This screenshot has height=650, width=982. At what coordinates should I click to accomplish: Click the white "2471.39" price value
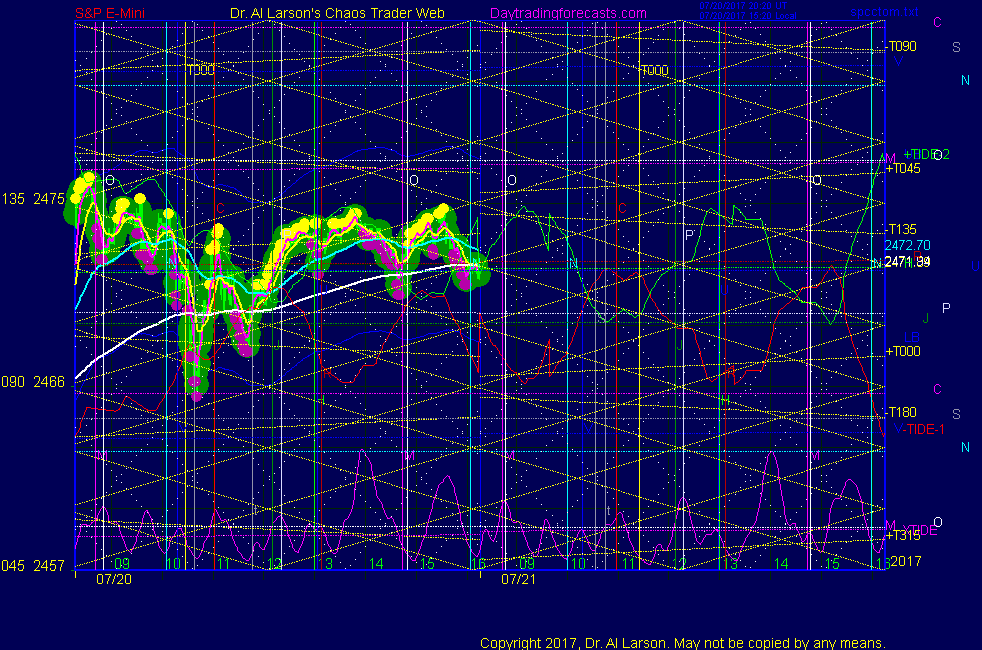click(x=907, y=262)
